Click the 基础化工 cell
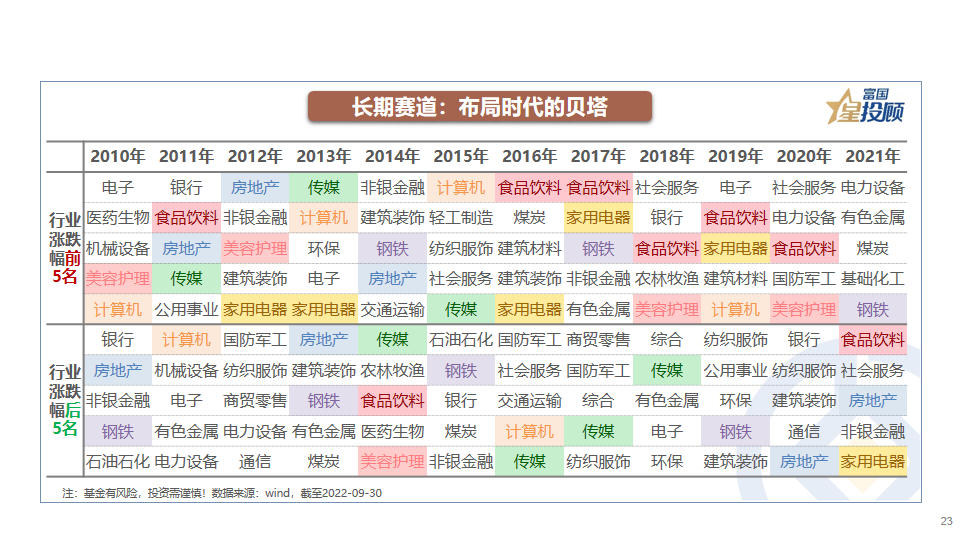Viewport: 960px width, 540px height. [x=872, y=279]
